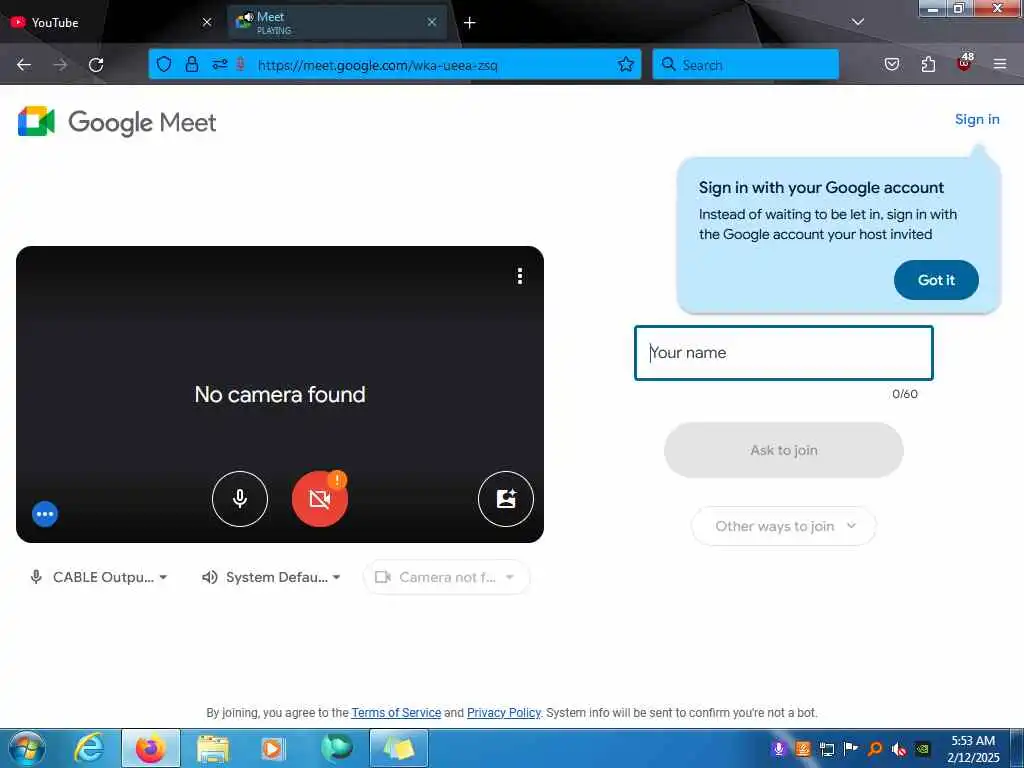Expand System Default speaker dropdown
The height and width of the screenshot is (768, 1024).
point(271,577)
